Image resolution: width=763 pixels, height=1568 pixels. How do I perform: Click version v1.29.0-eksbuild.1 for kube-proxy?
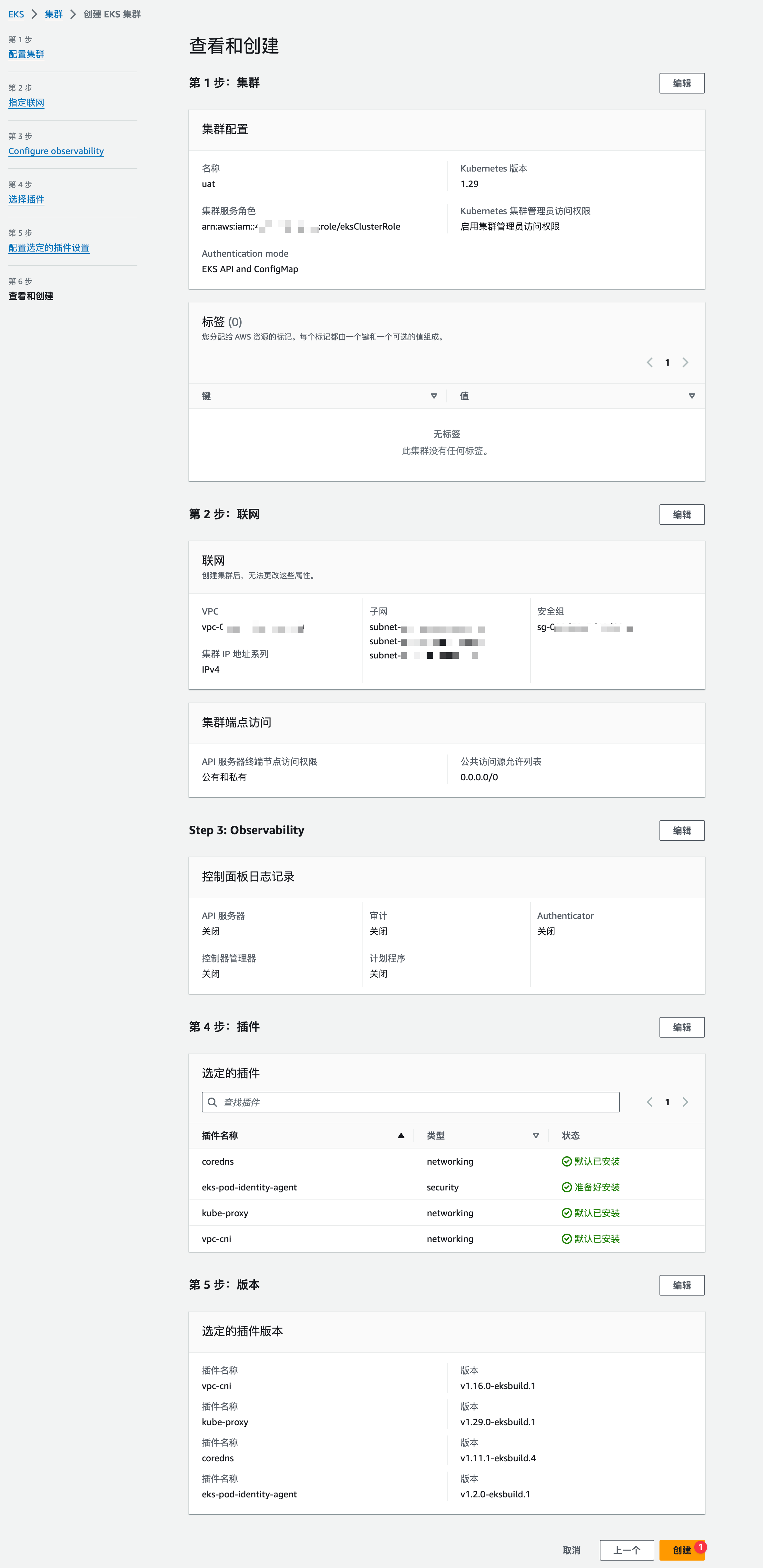(498, 1422)
